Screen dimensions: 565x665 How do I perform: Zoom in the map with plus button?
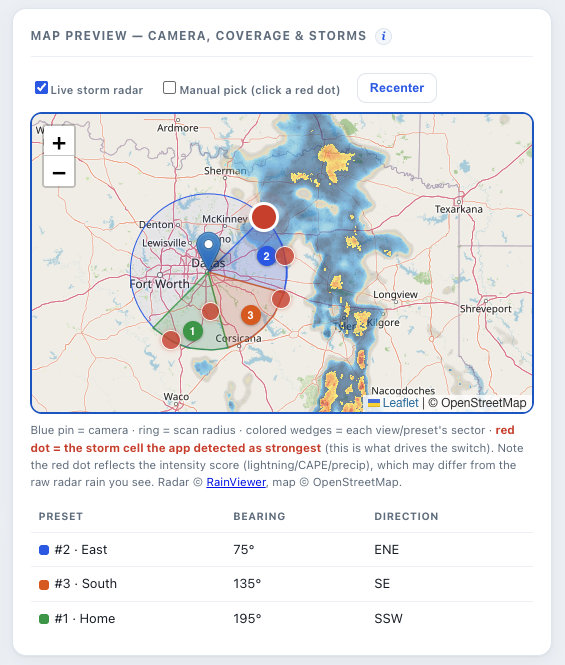click(x=59, y=142)
